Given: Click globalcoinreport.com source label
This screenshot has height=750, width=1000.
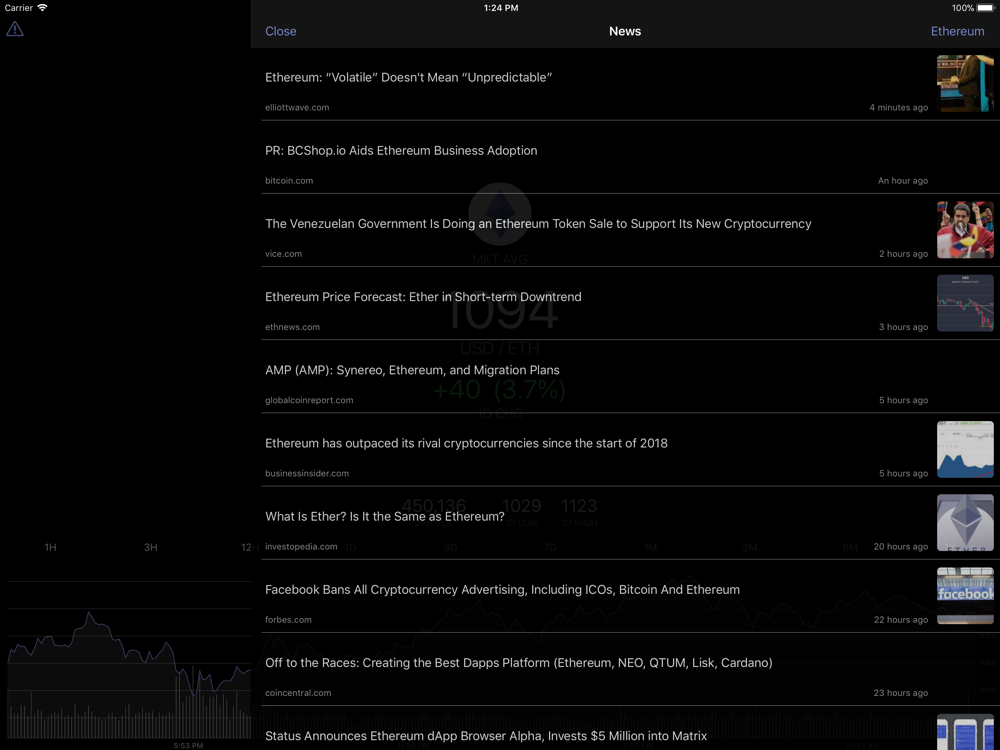Looking at the screenshot, I should click(309, 401).
